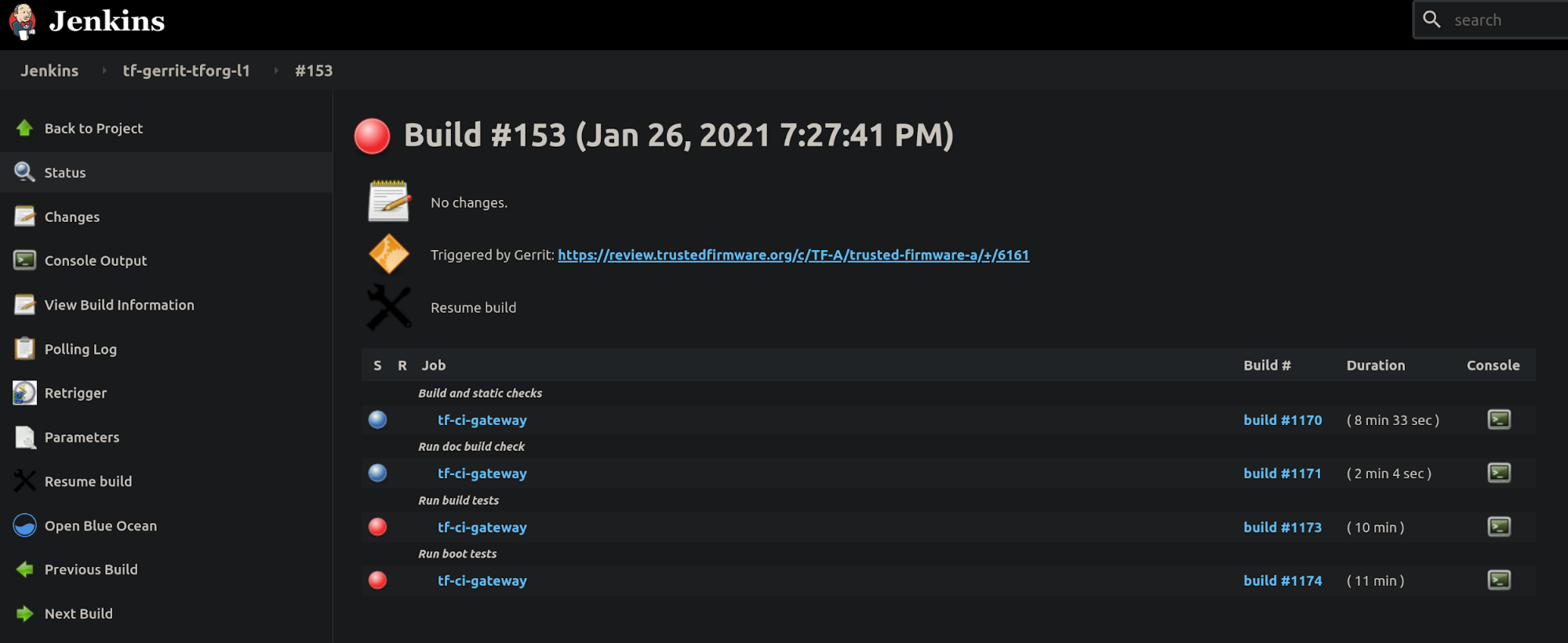Open console icon for build #1170
The height and width of the screenshot is (643, 1568).
1498,420
